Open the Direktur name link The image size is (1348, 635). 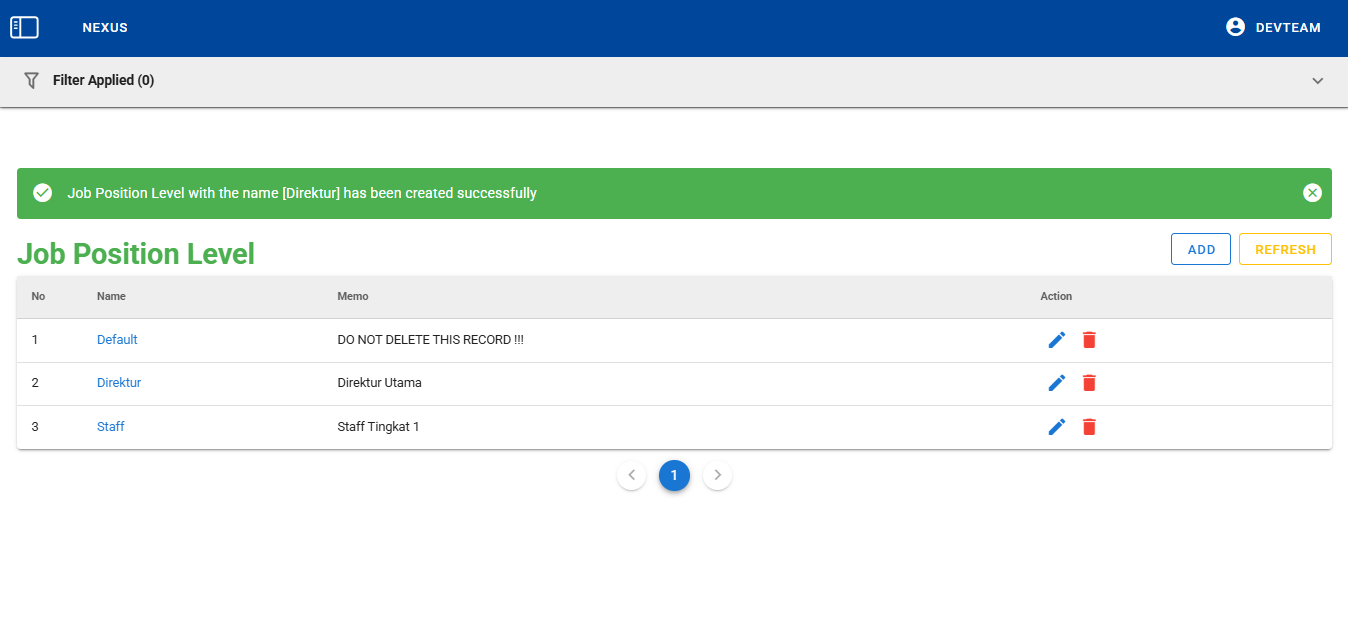click(x=119, y=383)
